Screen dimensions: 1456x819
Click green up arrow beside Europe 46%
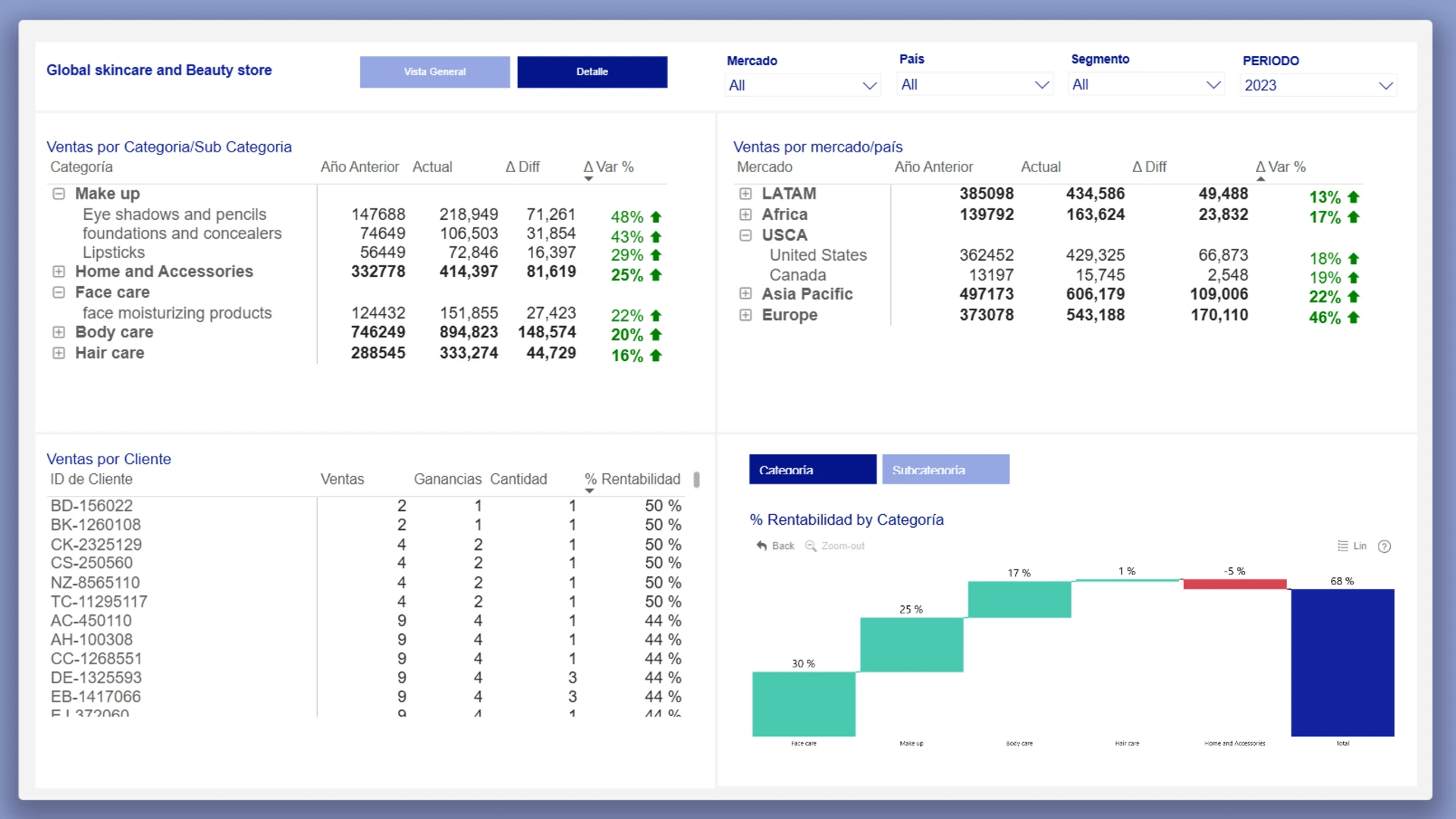point(1354,318)
